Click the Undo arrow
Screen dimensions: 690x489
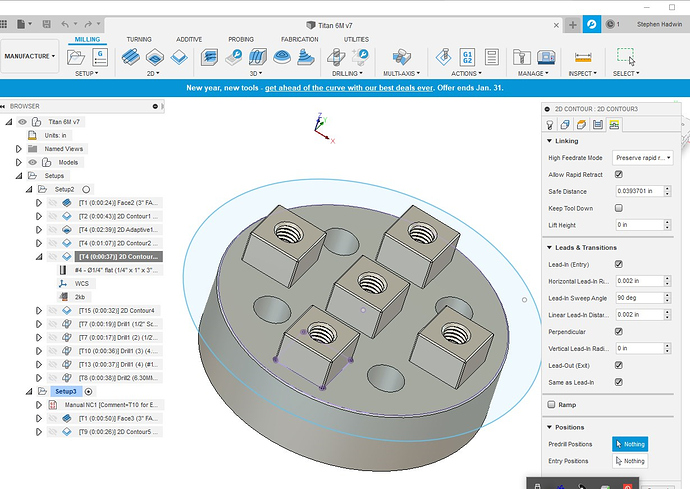pos(65,24)
